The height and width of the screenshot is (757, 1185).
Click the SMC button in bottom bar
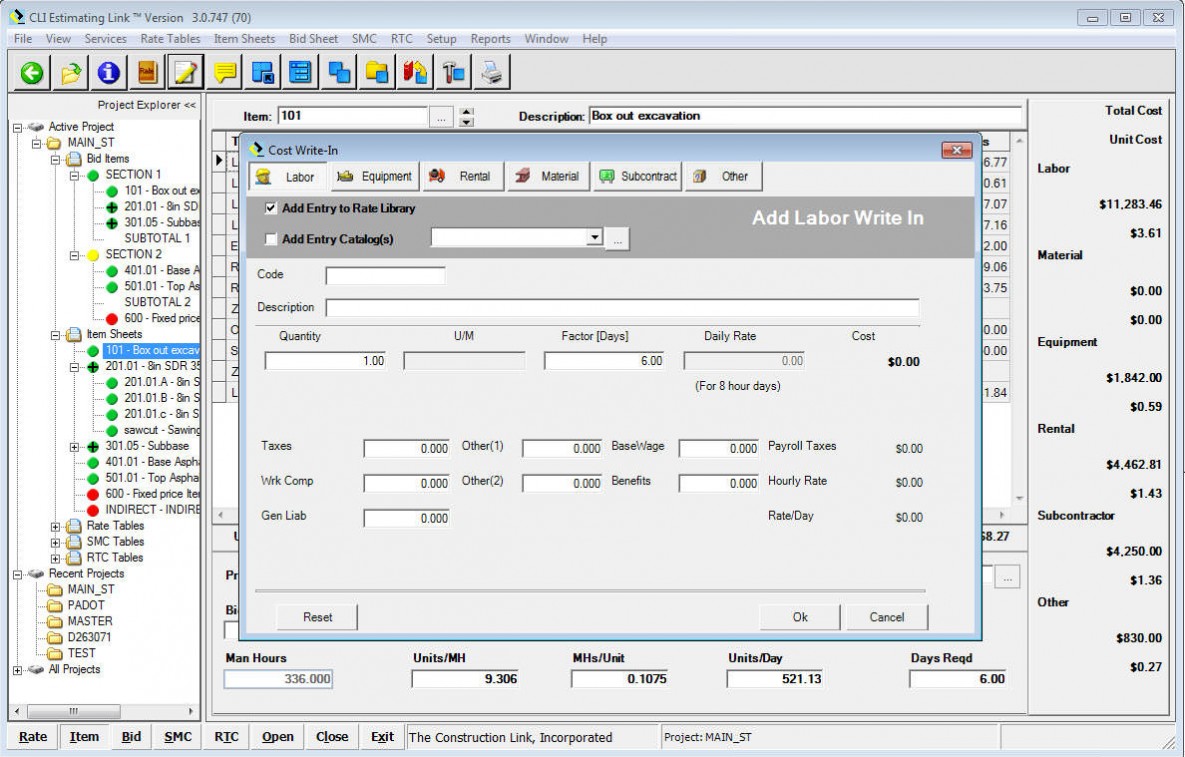[x=178, y=737]
